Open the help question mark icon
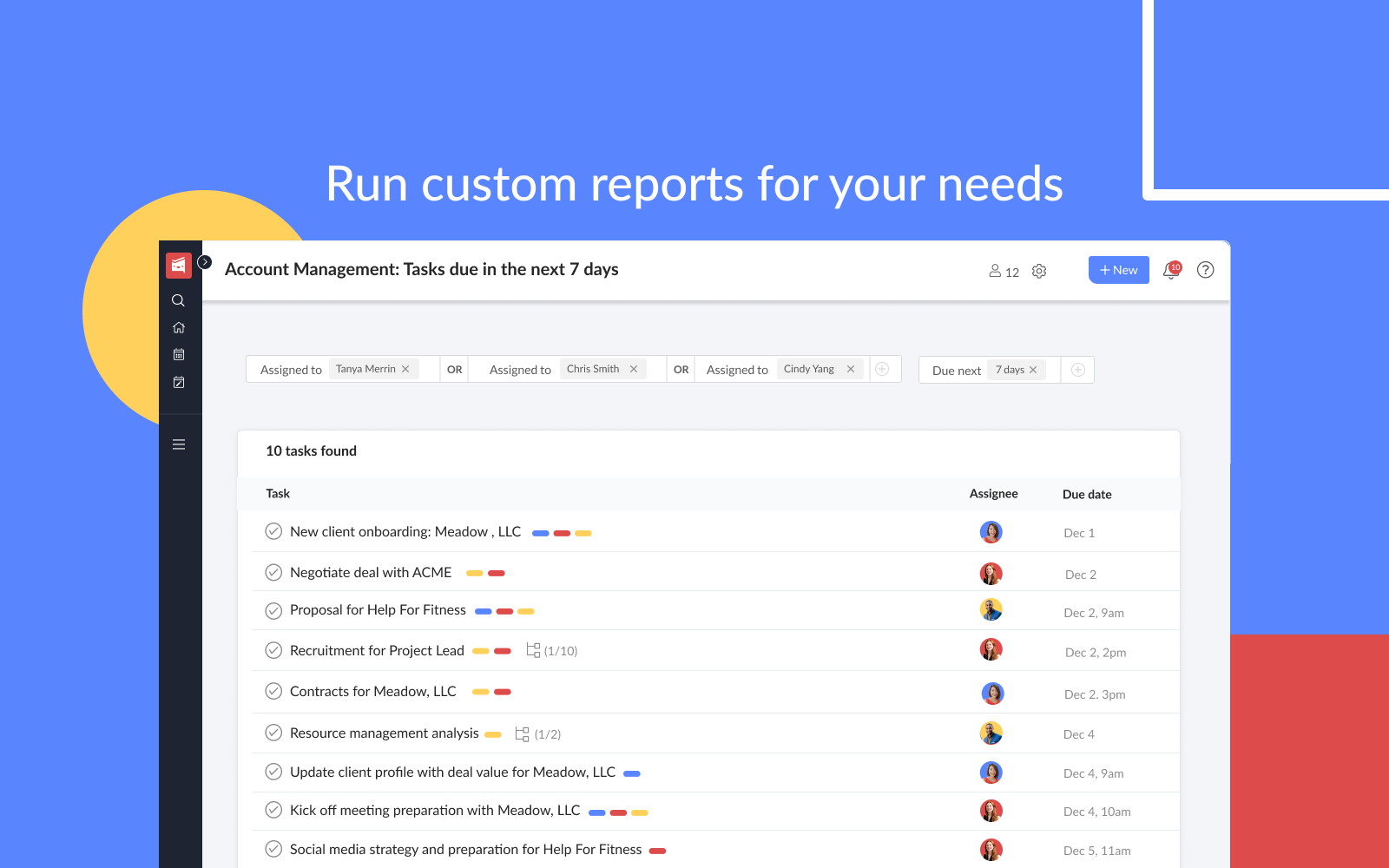Screen dimensions: 1389x868 [x=1205, y=270]
